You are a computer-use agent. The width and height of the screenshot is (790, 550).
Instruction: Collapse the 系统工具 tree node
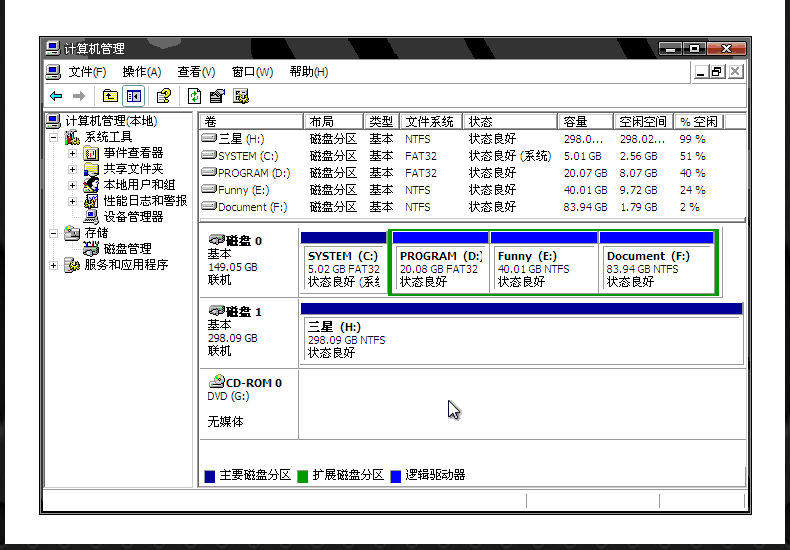pyautogui.click(x=54, y=137)
